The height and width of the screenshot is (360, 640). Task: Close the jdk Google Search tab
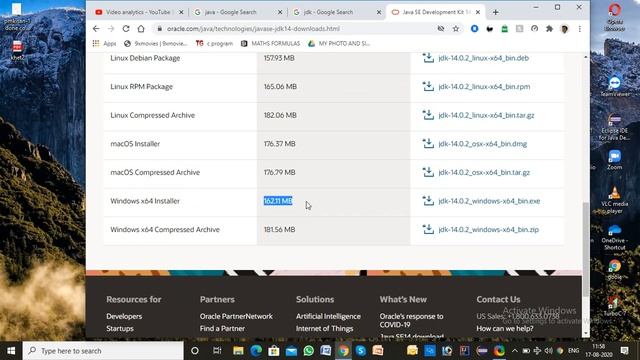[x=379, y=12]
